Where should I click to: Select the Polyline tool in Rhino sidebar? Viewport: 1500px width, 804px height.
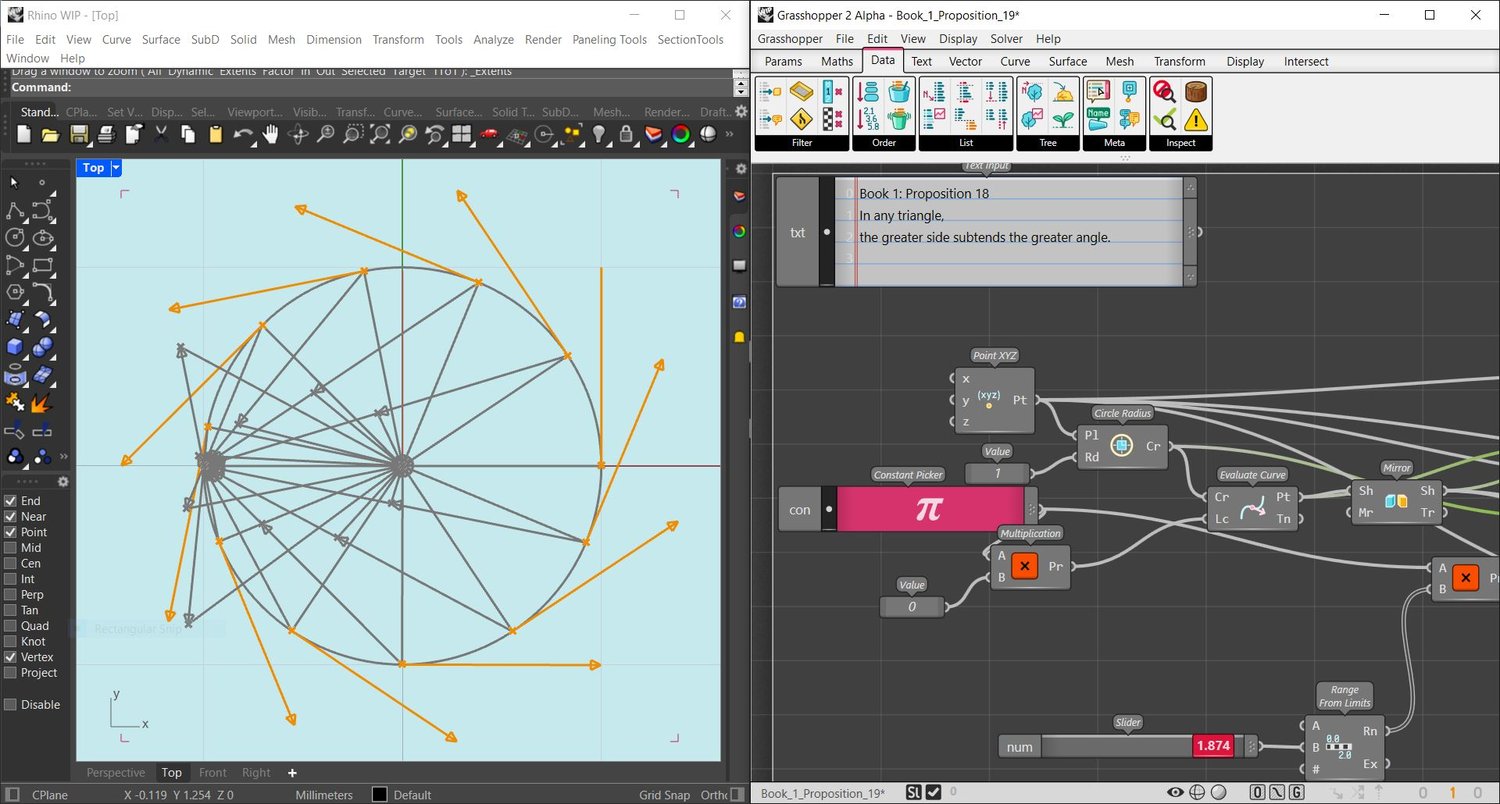pyautogui.click(x=15, y=211)
